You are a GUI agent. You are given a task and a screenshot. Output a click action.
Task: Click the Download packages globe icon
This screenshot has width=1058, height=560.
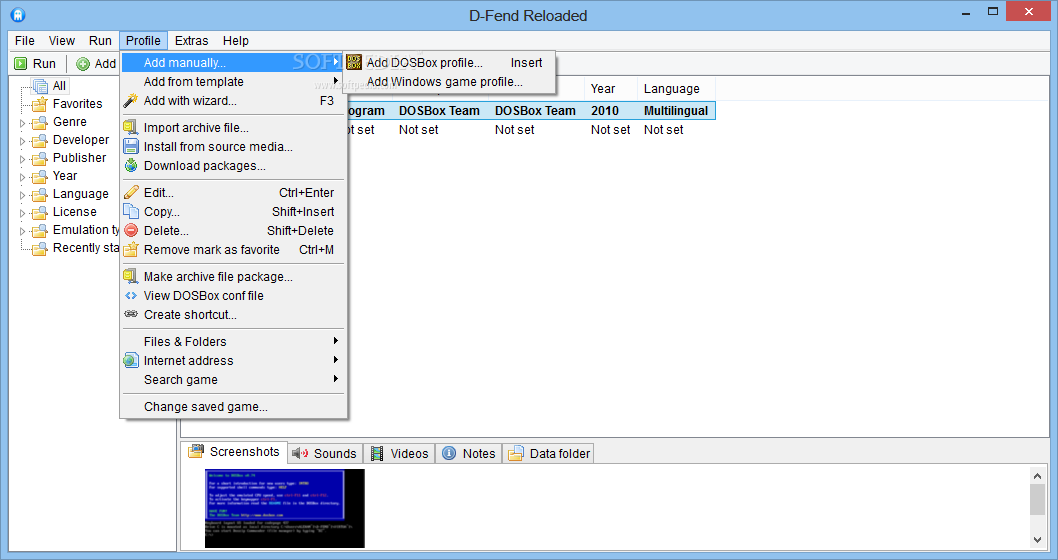click(x=131, y=165)
